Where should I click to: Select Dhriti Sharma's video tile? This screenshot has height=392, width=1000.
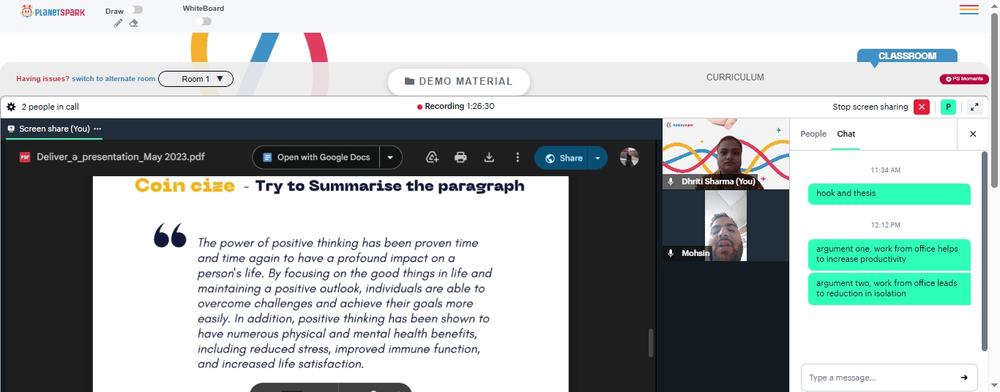726,154
